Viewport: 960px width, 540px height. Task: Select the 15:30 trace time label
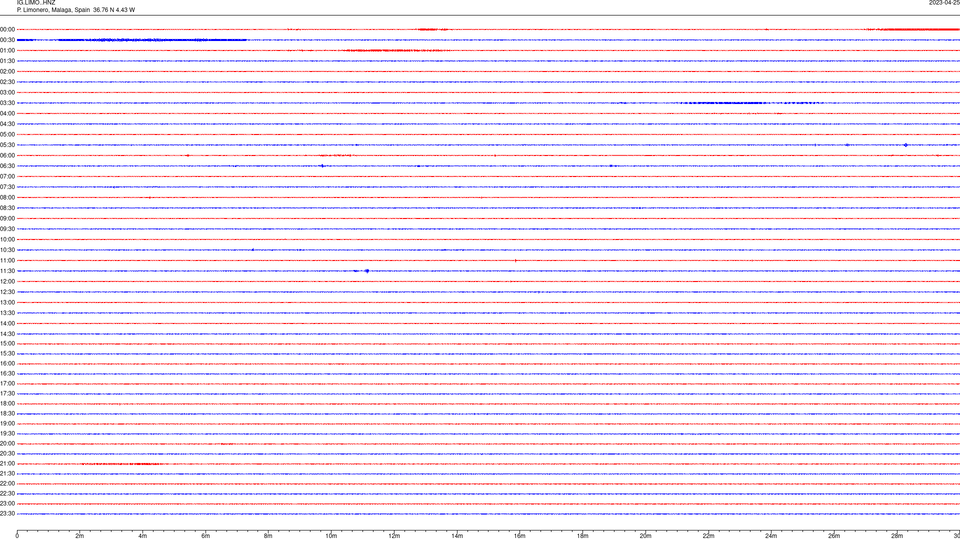[7, 354]
